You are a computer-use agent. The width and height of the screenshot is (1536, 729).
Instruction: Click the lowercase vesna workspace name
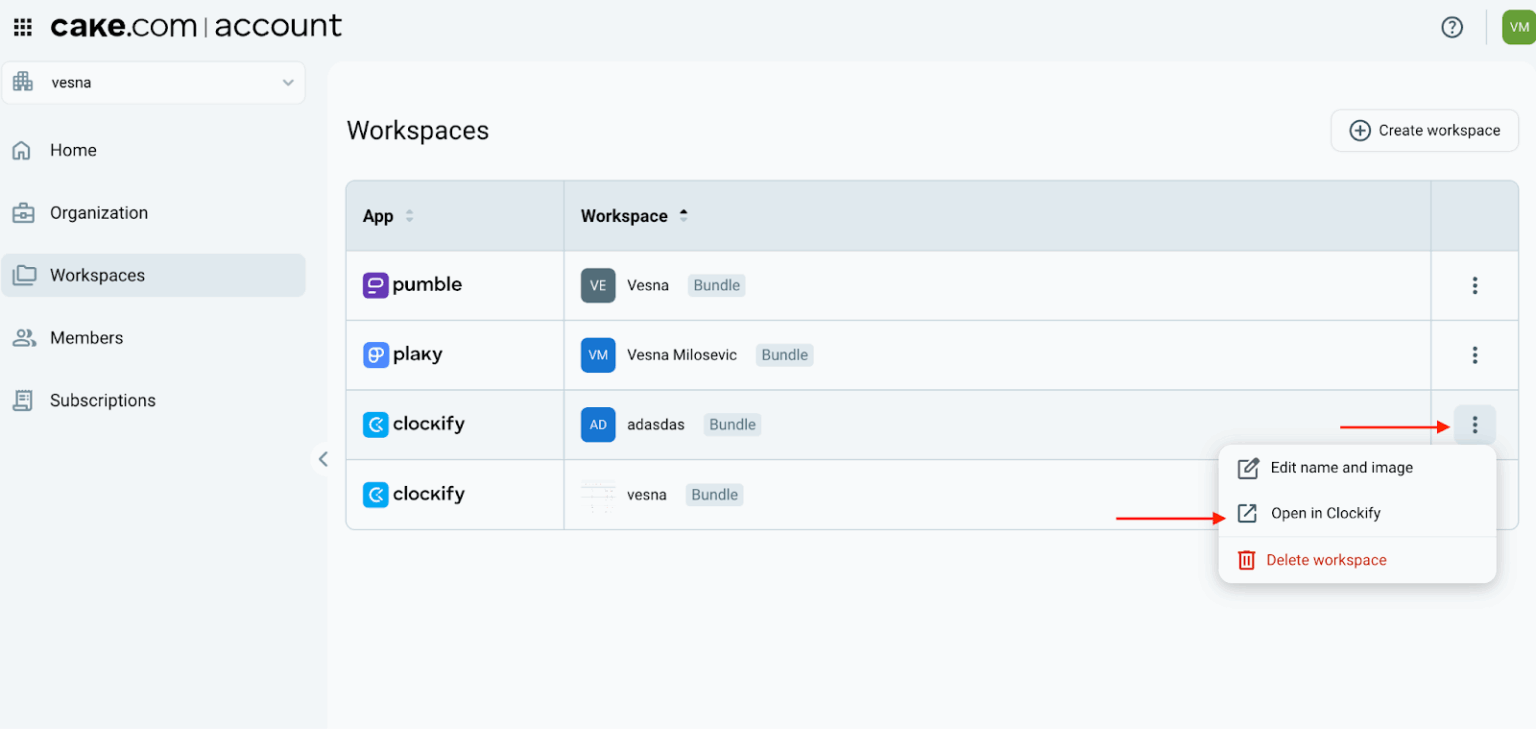[647, 495]
